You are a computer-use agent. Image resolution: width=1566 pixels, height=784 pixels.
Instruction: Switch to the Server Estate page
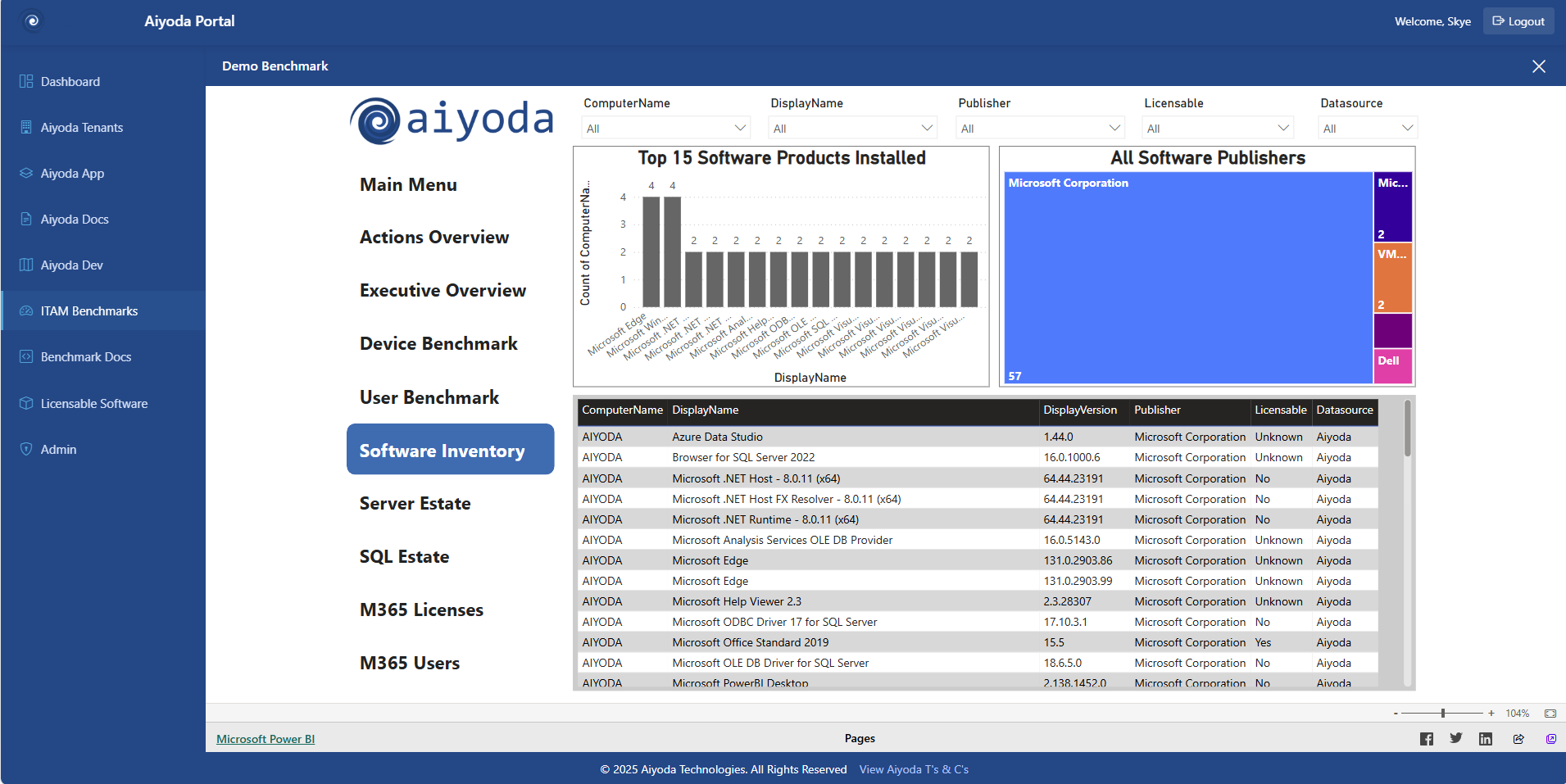click(415, 502)
